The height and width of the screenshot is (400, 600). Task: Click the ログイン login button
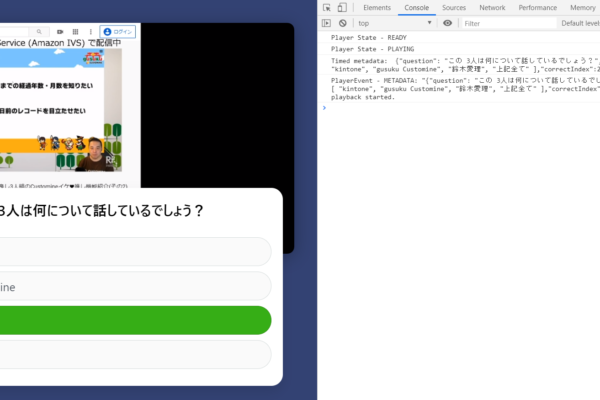(118, 32)
